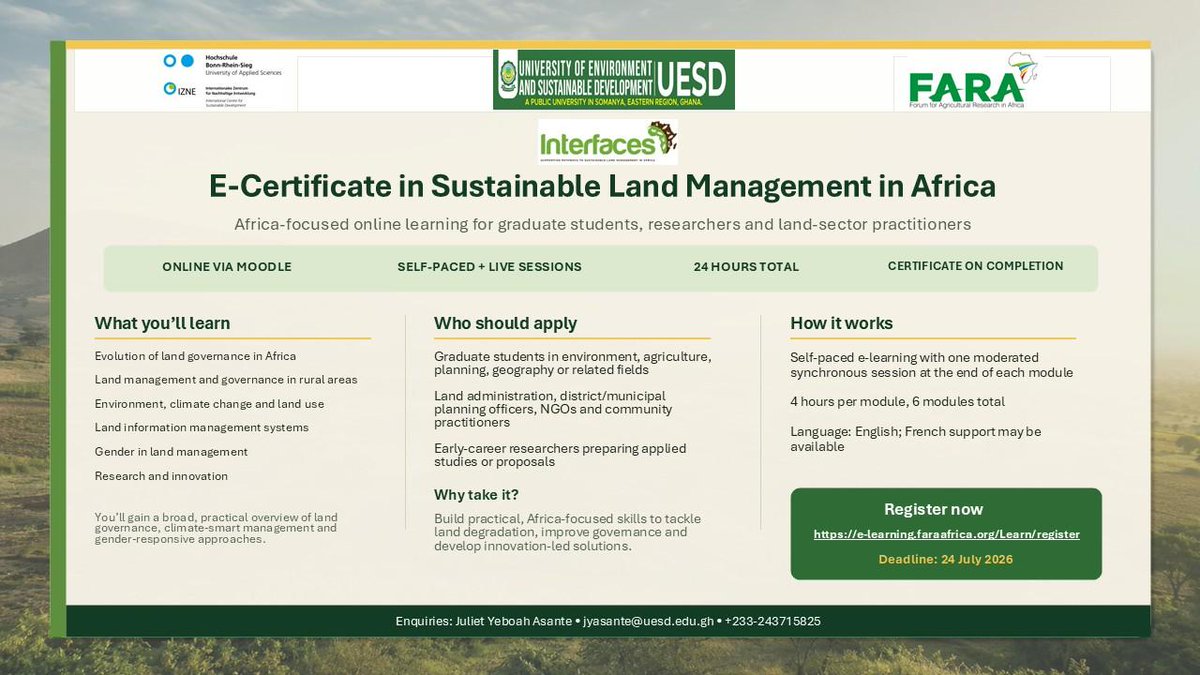
Task: Click 'Land information management systems'
Action: (x=201, y=428)
